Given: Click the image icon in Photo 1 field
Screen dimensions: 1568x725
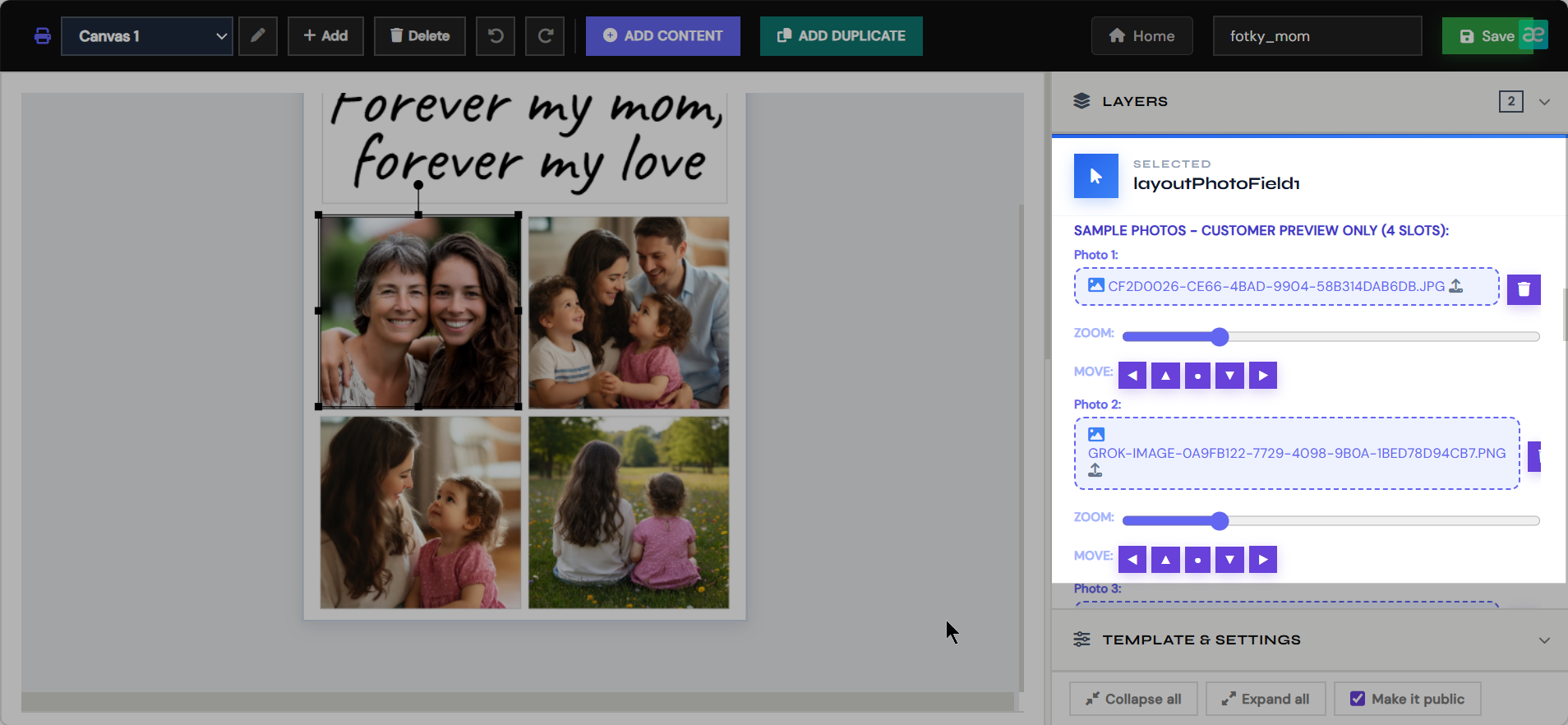Looking at the screenshot, I should pos(1096,285).
